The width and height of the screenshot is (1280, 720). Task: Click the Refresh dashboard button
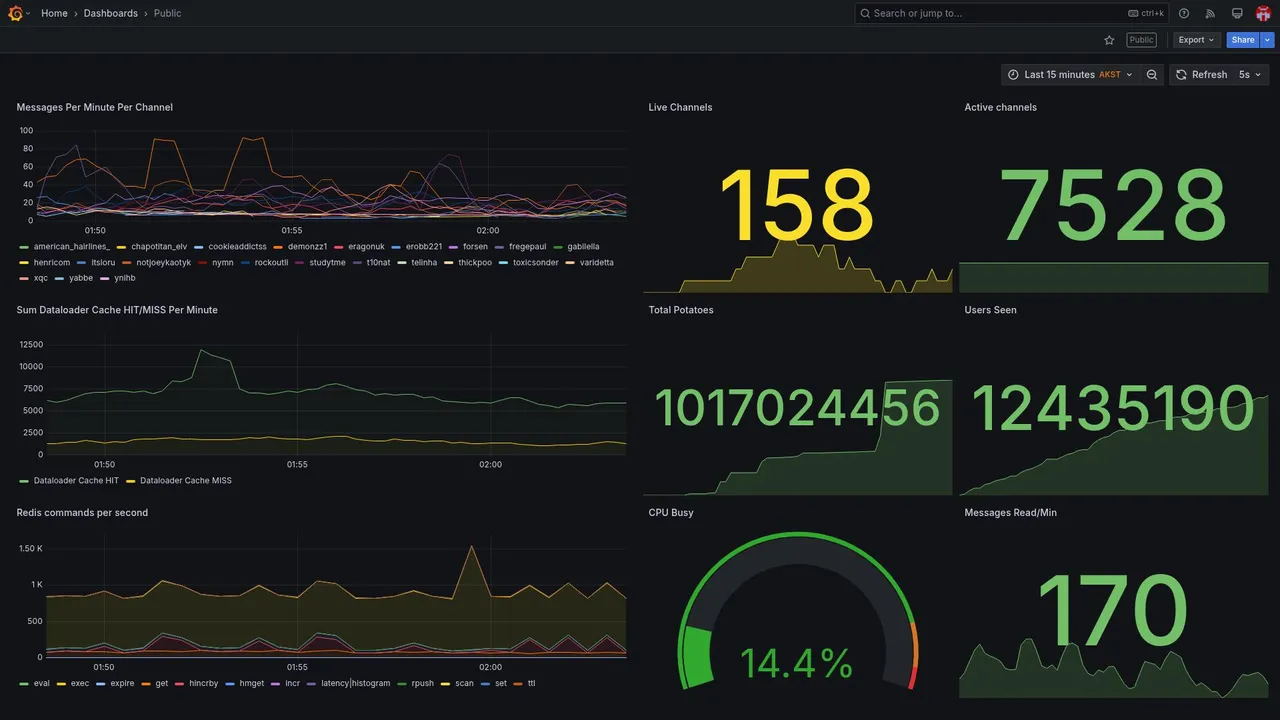pos(1200,75)
